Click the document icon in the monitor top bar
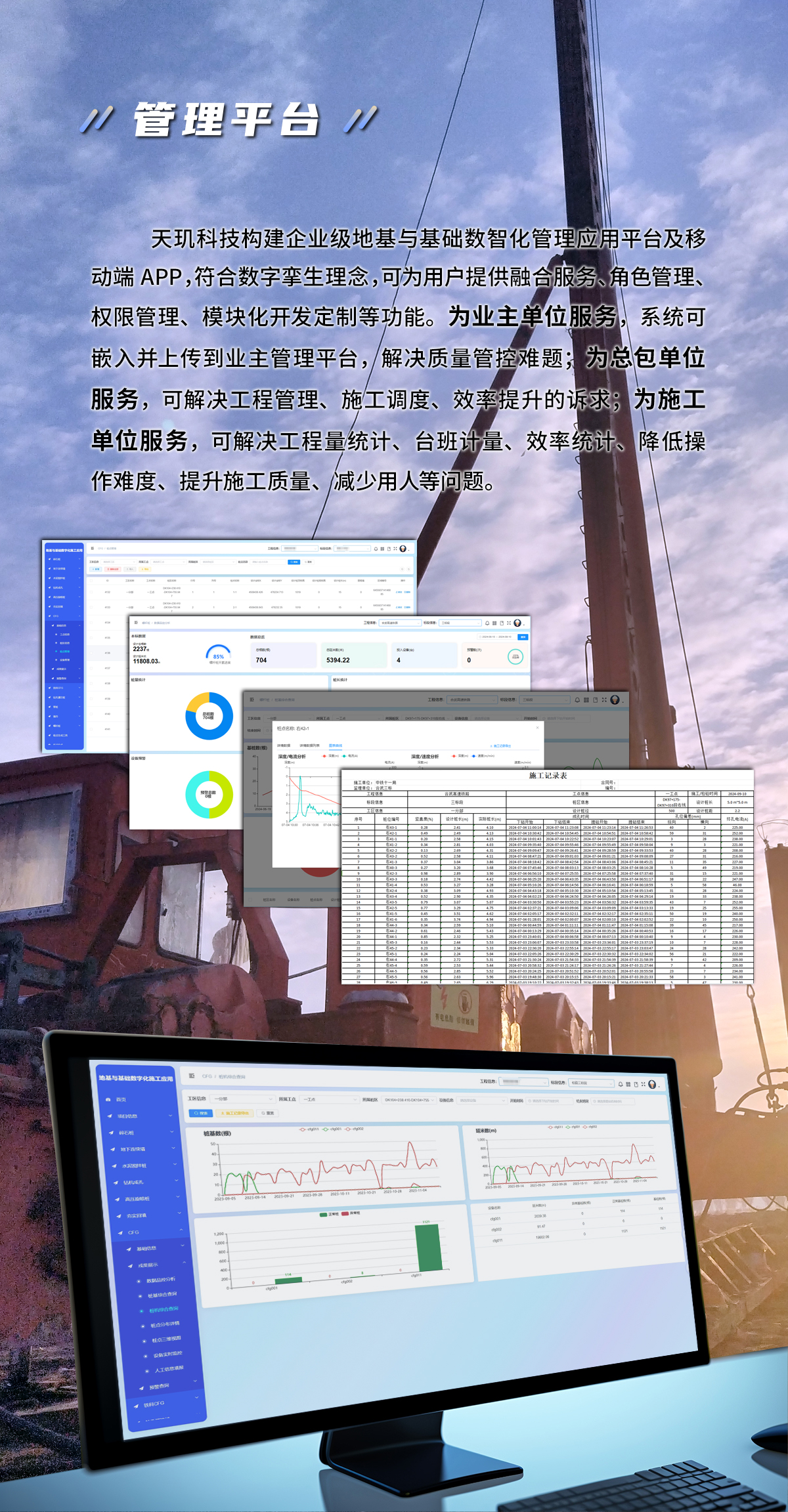788x1512 pixels. pos(636,1085)
